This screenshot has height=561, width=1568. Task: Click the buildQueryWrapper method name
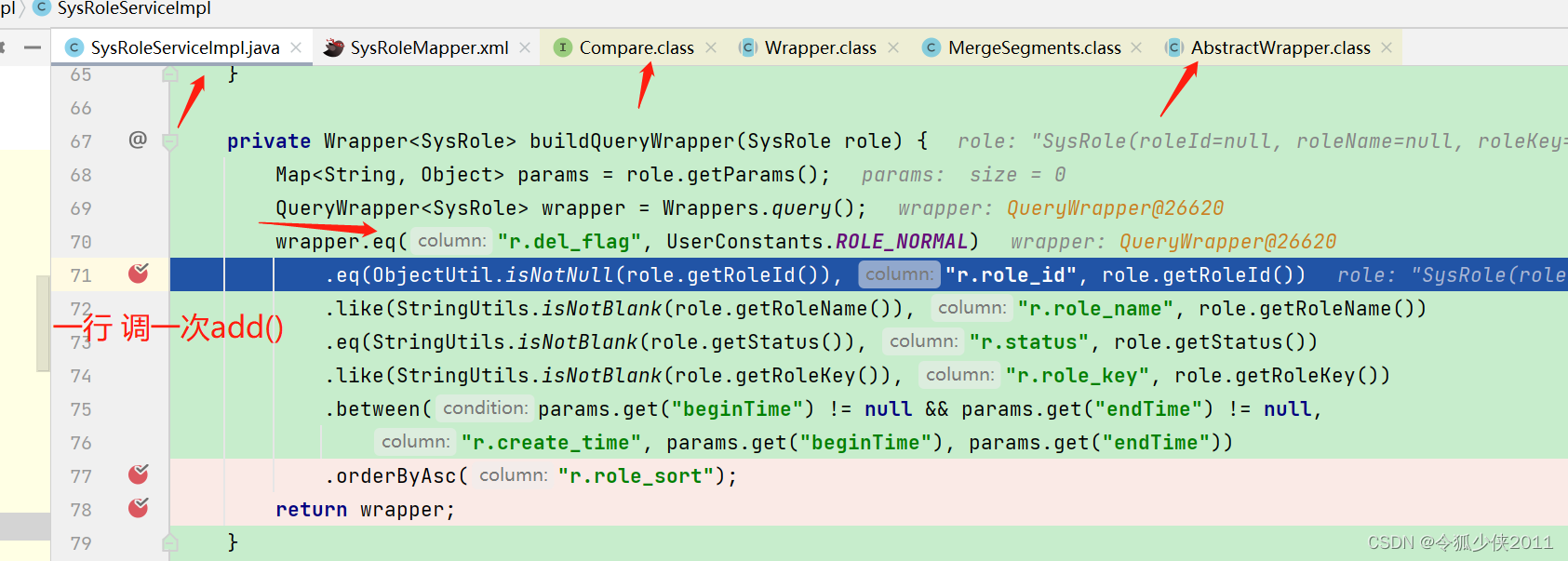pos(633,141)
